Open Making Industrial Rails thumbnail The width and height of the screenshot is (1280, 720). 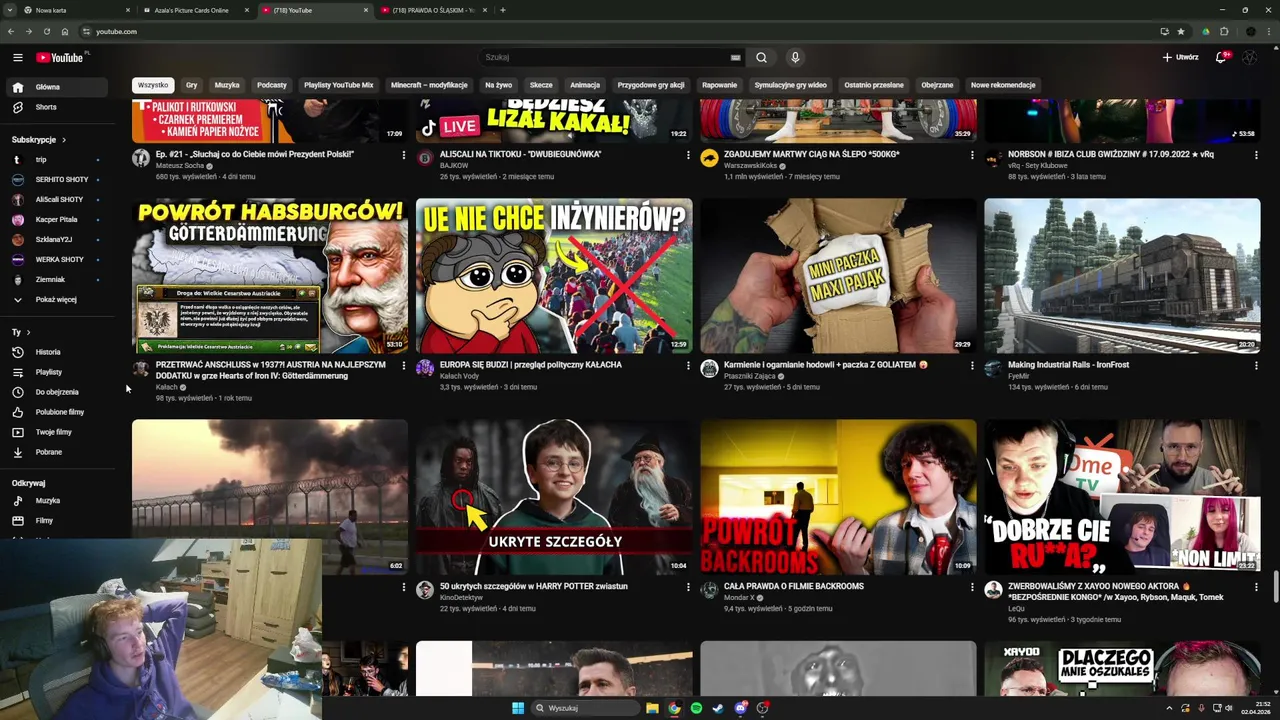click(x=1122, y=276)
